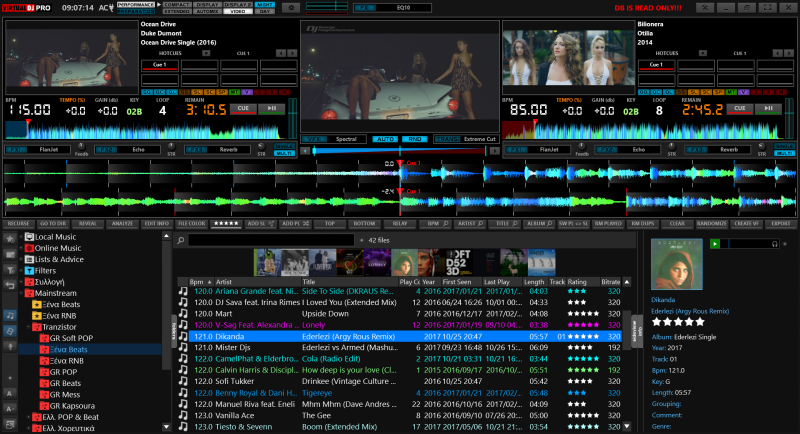Select the COMPACT view tab
The height and width of the screenshot is (434, 800).
(x=177, y=5)
